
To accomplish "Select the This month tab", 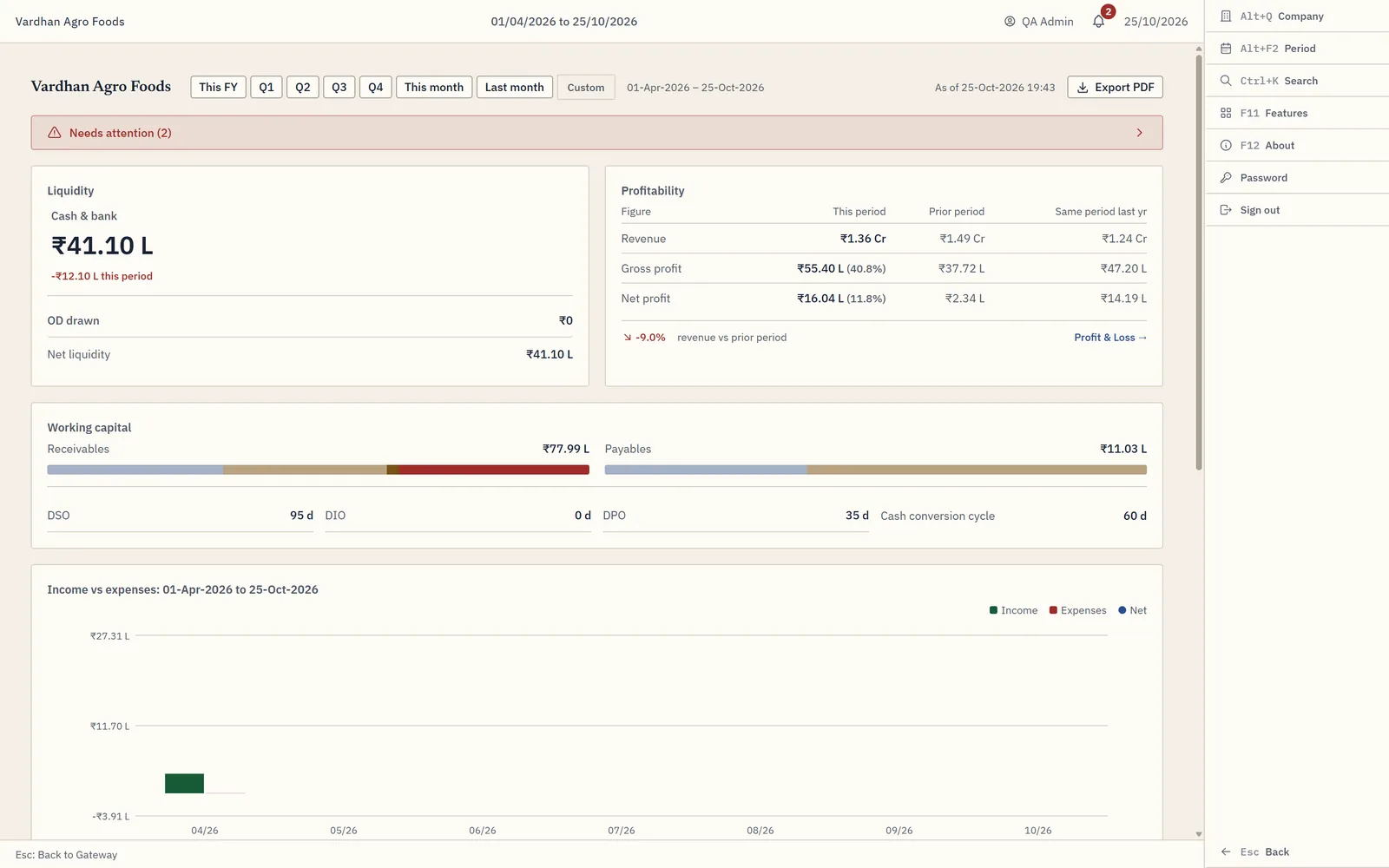I will pos(434,87).
